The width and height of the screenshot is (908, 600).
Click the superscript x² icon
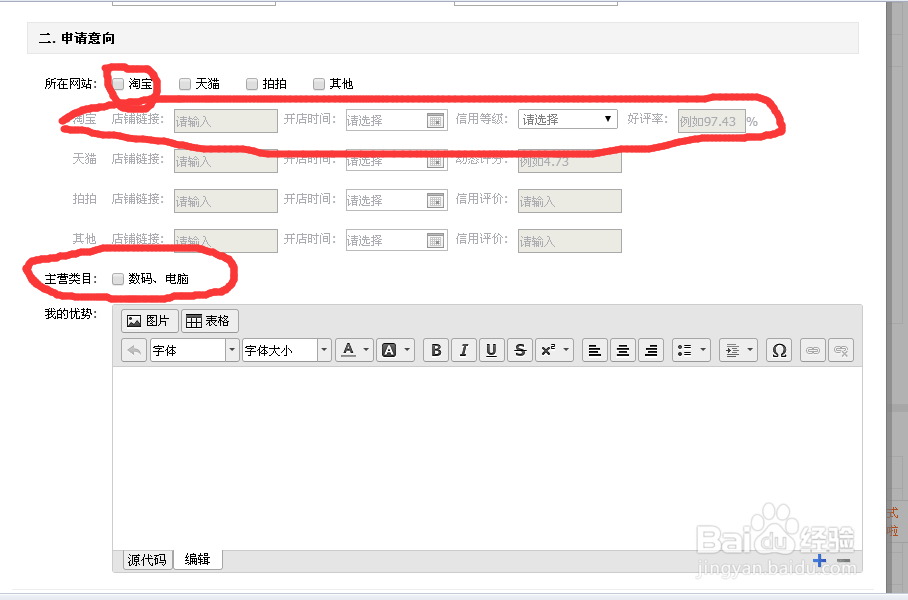pos(548,350)
